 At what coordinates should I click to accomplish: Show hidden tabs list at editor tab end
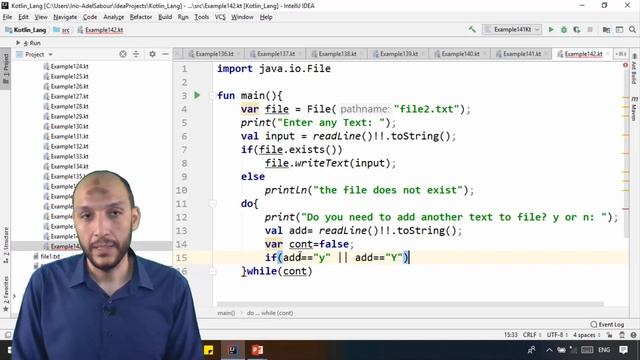coord(620,54)
